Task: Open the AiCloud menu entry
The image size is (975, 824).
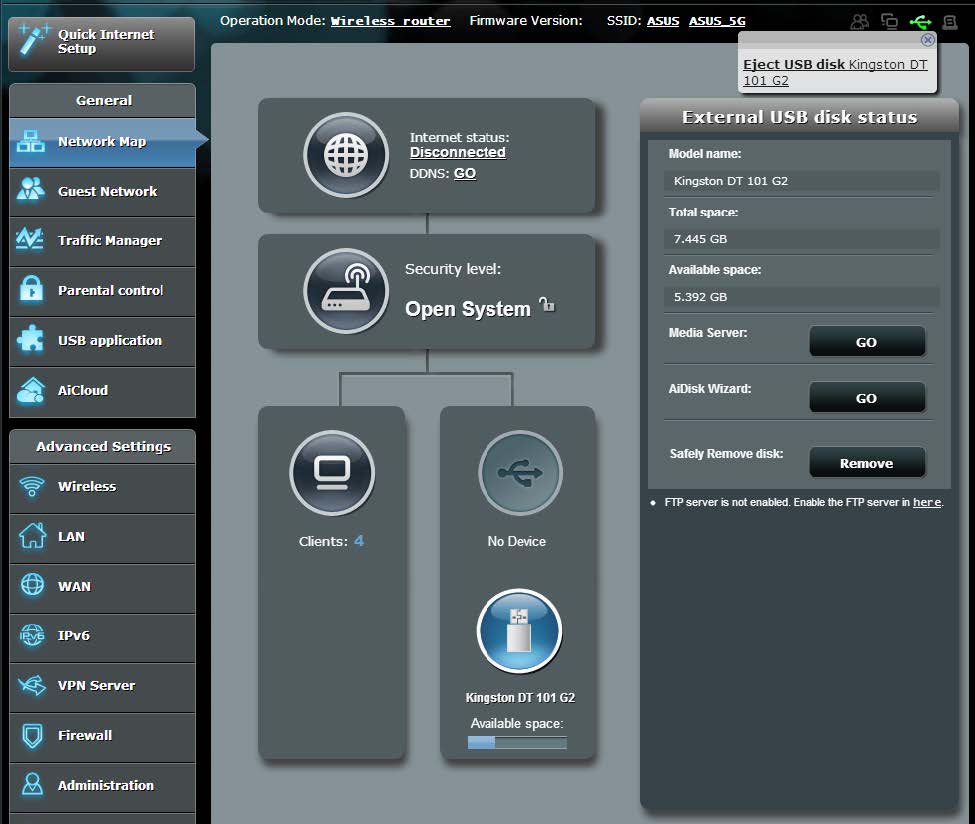Action: [103, 392]
